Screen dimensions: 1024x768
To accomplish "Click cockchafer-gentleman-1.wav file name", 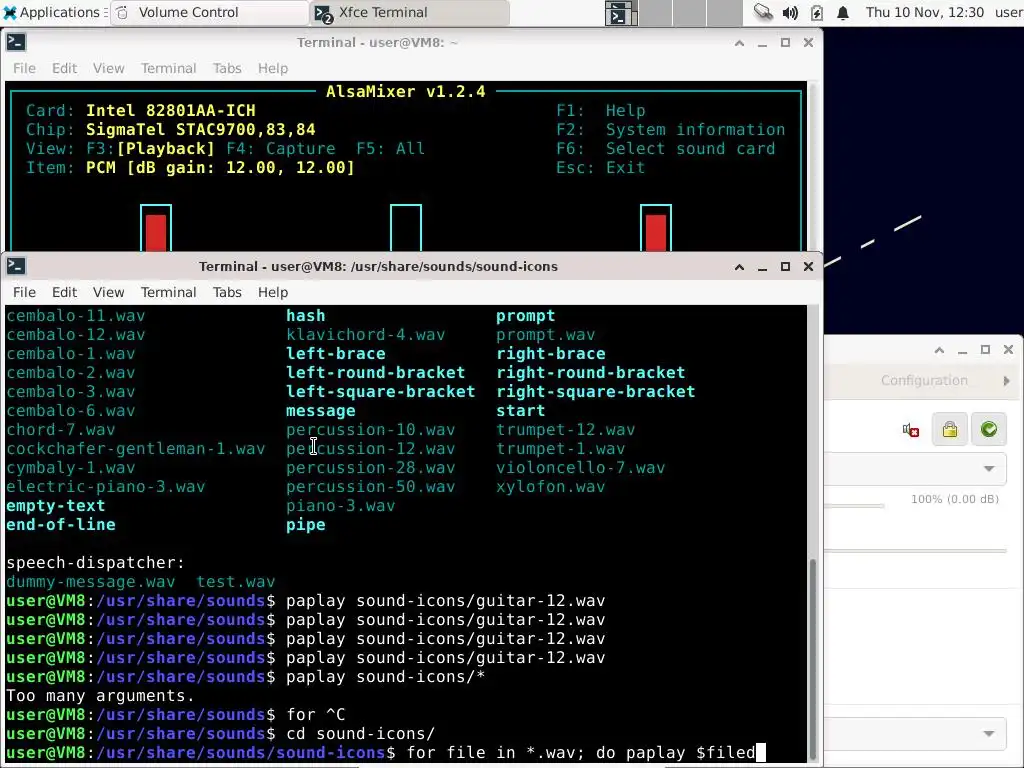I will [136, 449].
